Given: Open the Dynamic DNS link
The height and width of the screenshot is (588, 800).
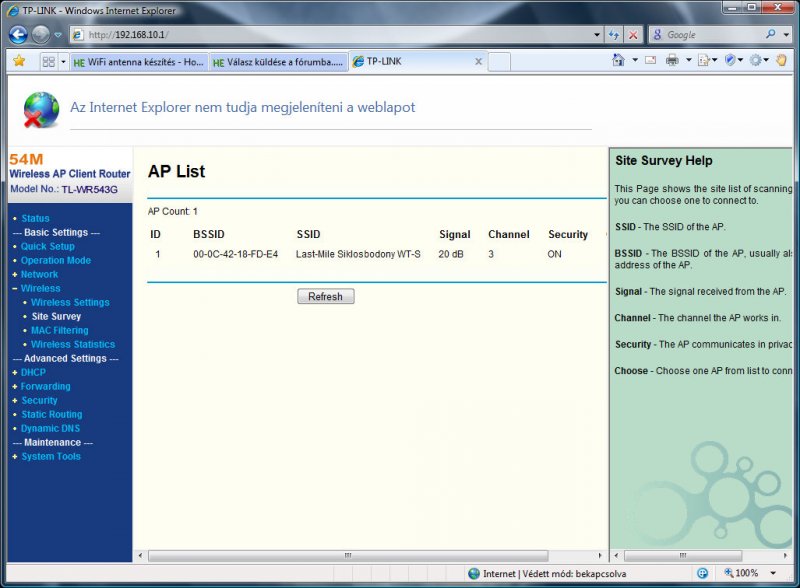Looking at the screenshot, I should tap(50, 429).
